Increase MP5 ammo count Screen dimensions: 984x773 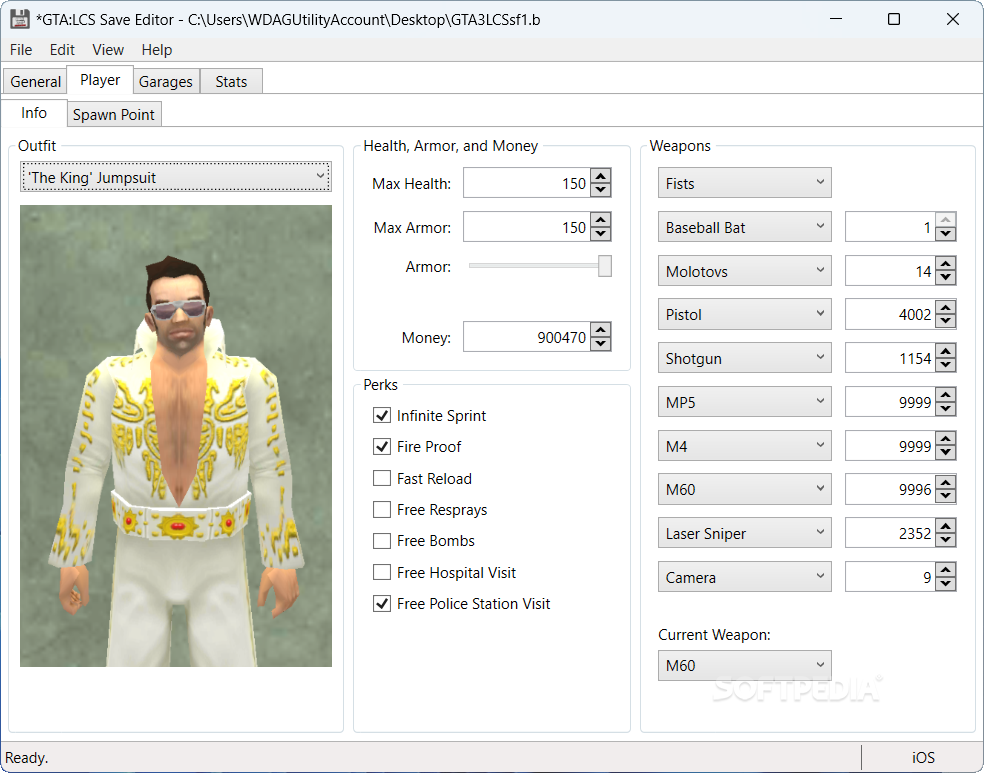coord(946,395)
